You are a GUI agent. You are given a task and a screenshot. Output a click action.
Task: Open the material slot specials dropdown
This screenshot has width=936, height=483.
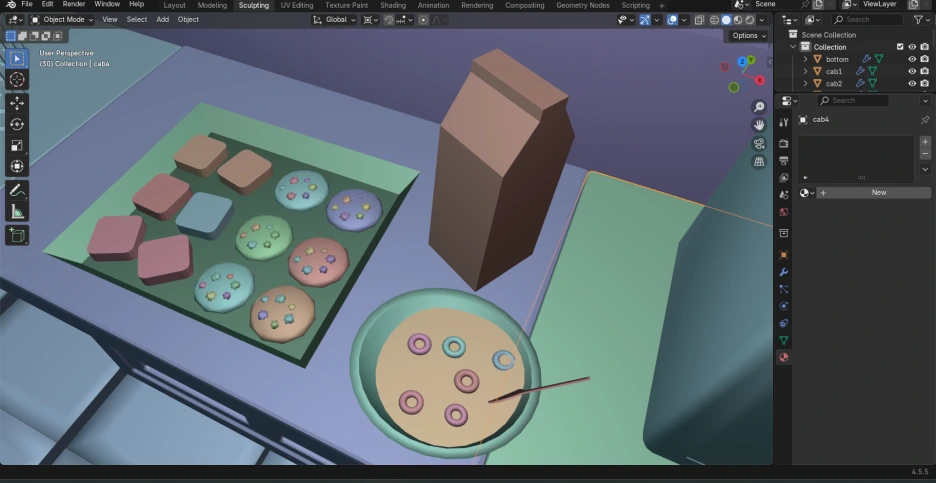tap(925, 169)
